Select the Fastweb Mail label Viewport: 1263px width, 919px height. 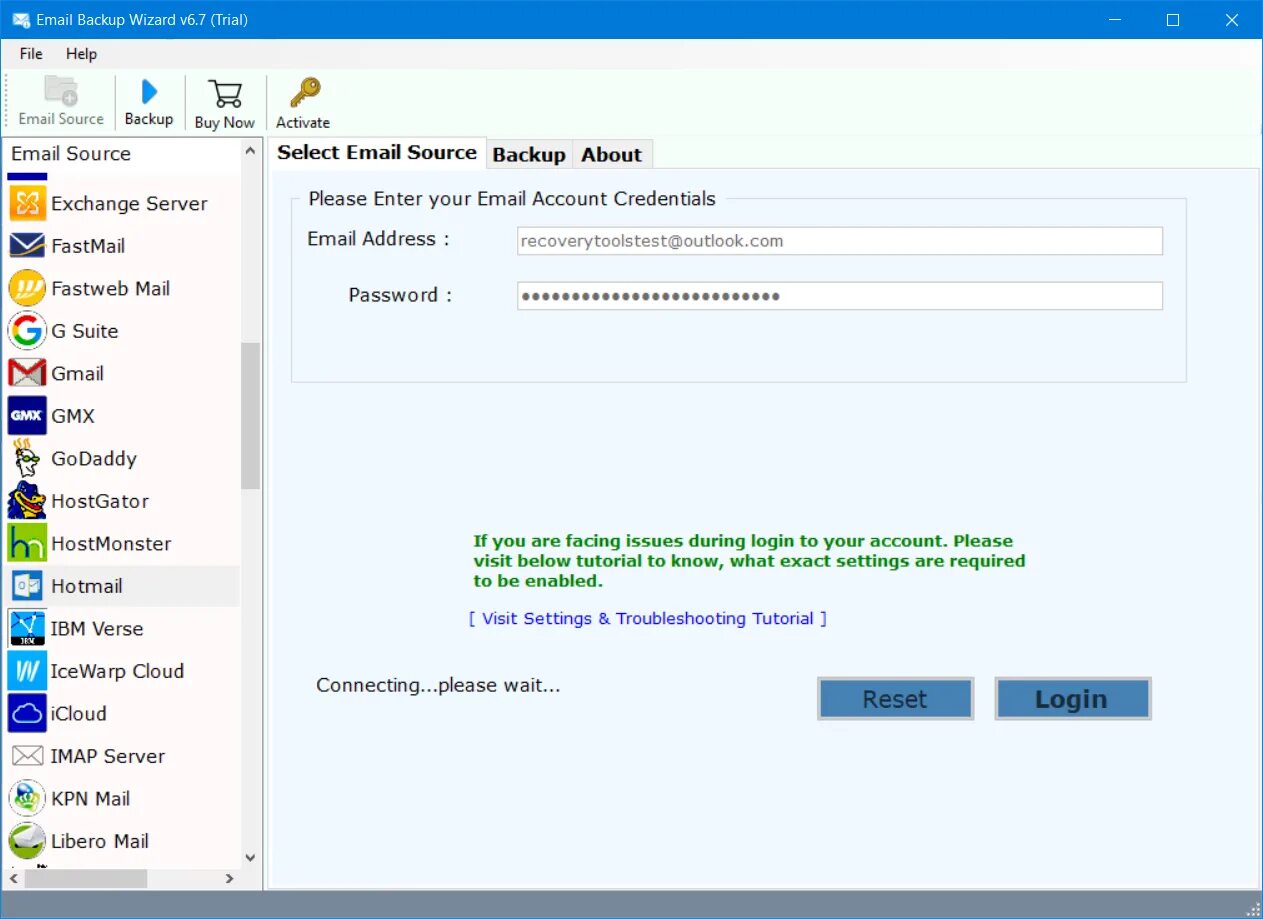click(111, 288)
